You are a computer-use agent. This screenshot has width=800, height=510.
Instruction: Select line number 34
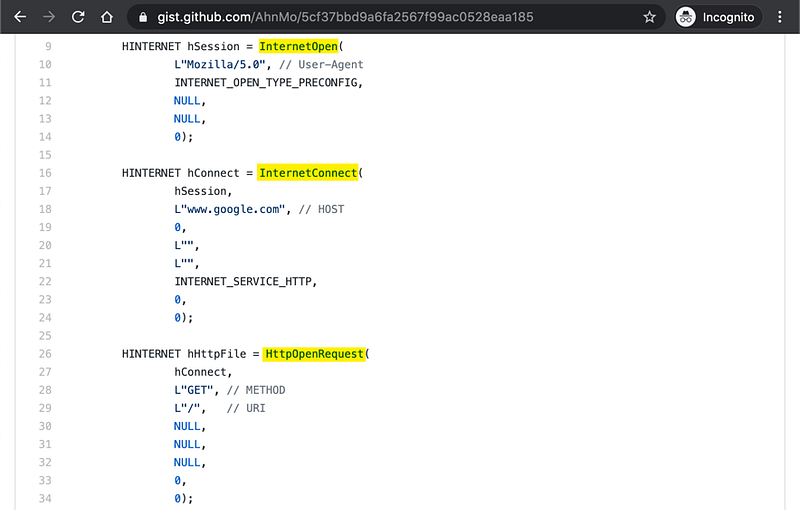(45, 498)
